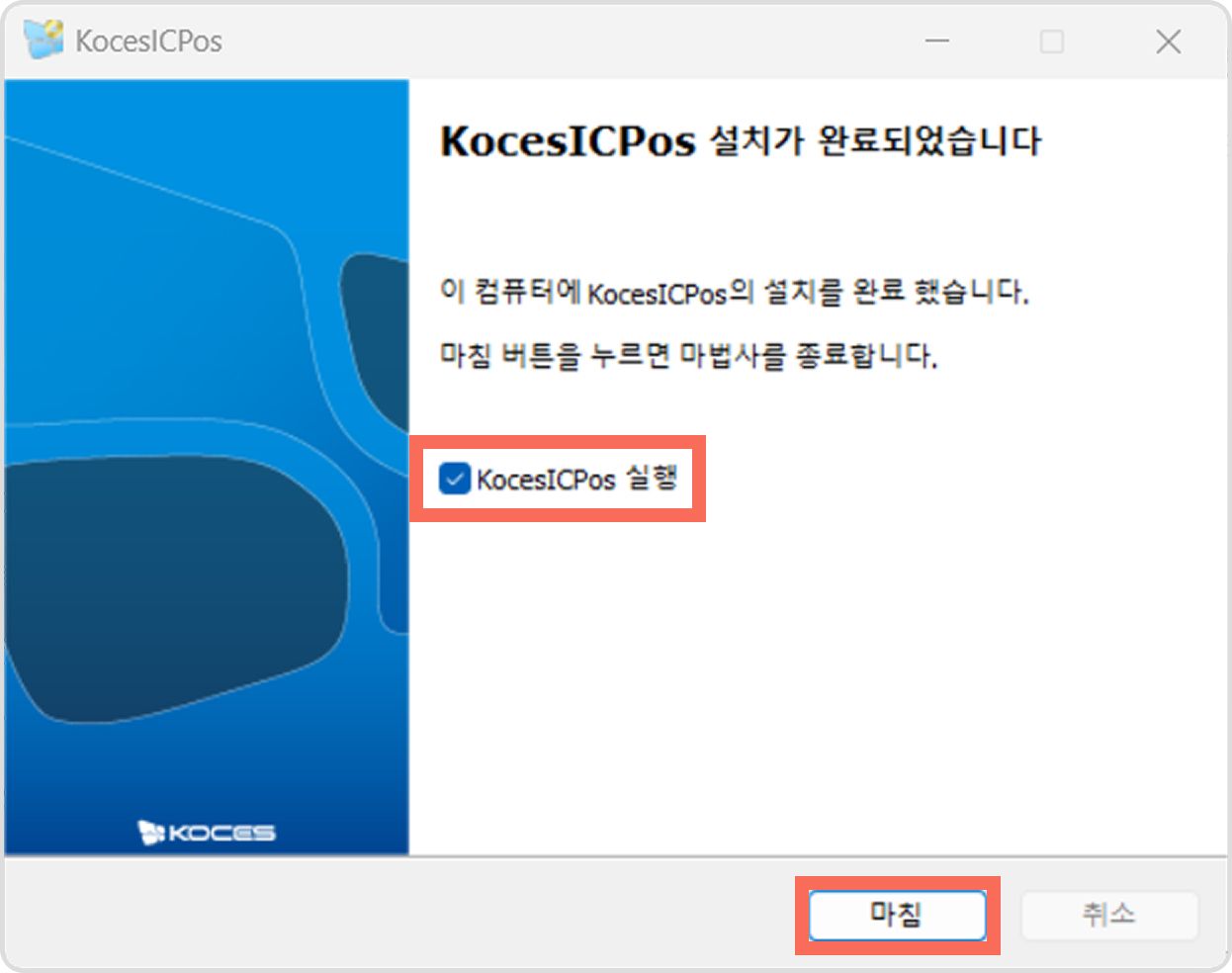The height and width of the screenshot is (973, 1232).
Task: Click the disabled maximize window button
Action: coord(1052,42)
